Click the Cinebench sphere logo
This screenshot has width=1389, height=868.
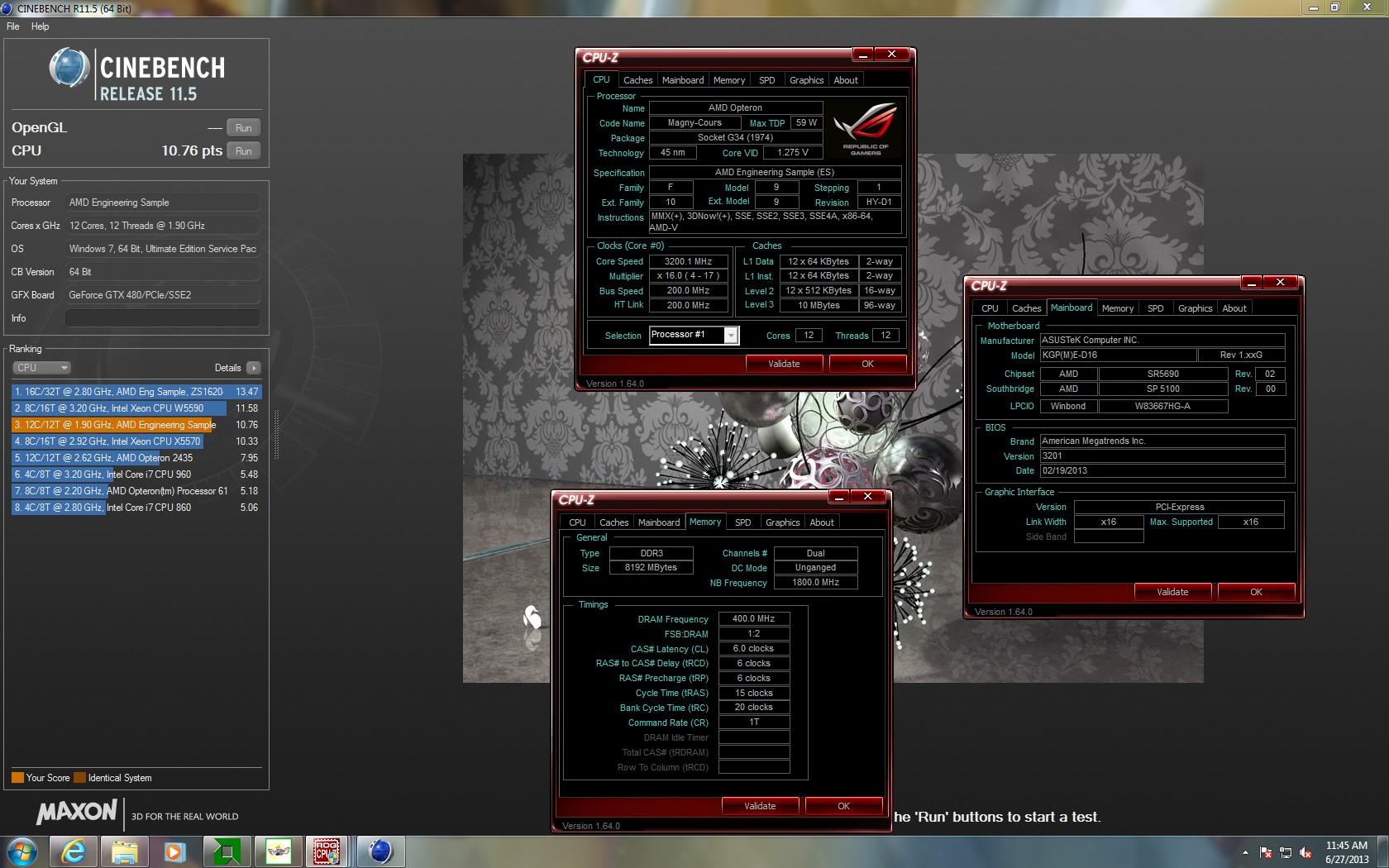tap(69, 68)
